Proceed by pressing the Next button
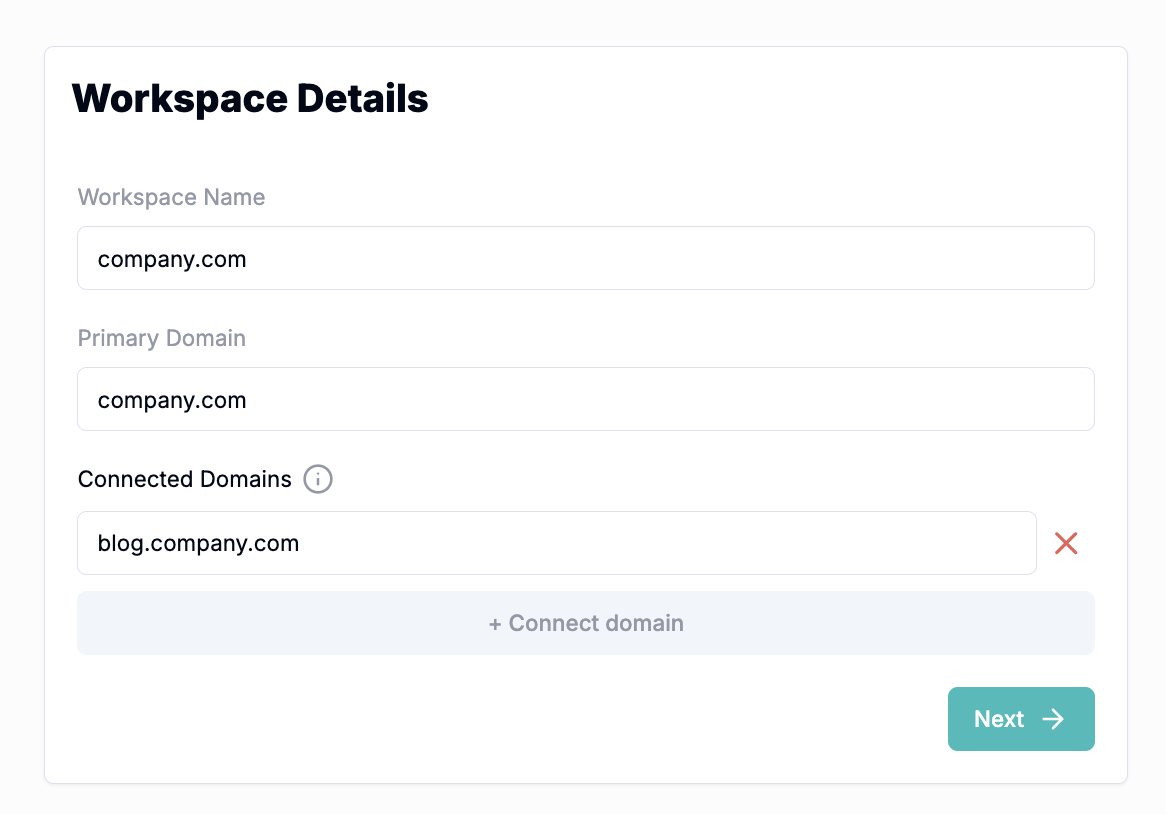The height and width of the screenshot is (814, 1166). pyautogui.click(x=1020, y=719)
